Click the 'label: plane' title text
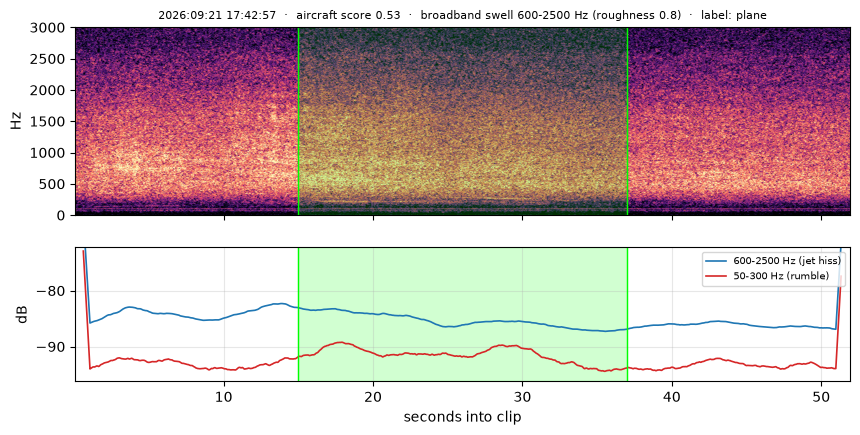 (734, 15)
